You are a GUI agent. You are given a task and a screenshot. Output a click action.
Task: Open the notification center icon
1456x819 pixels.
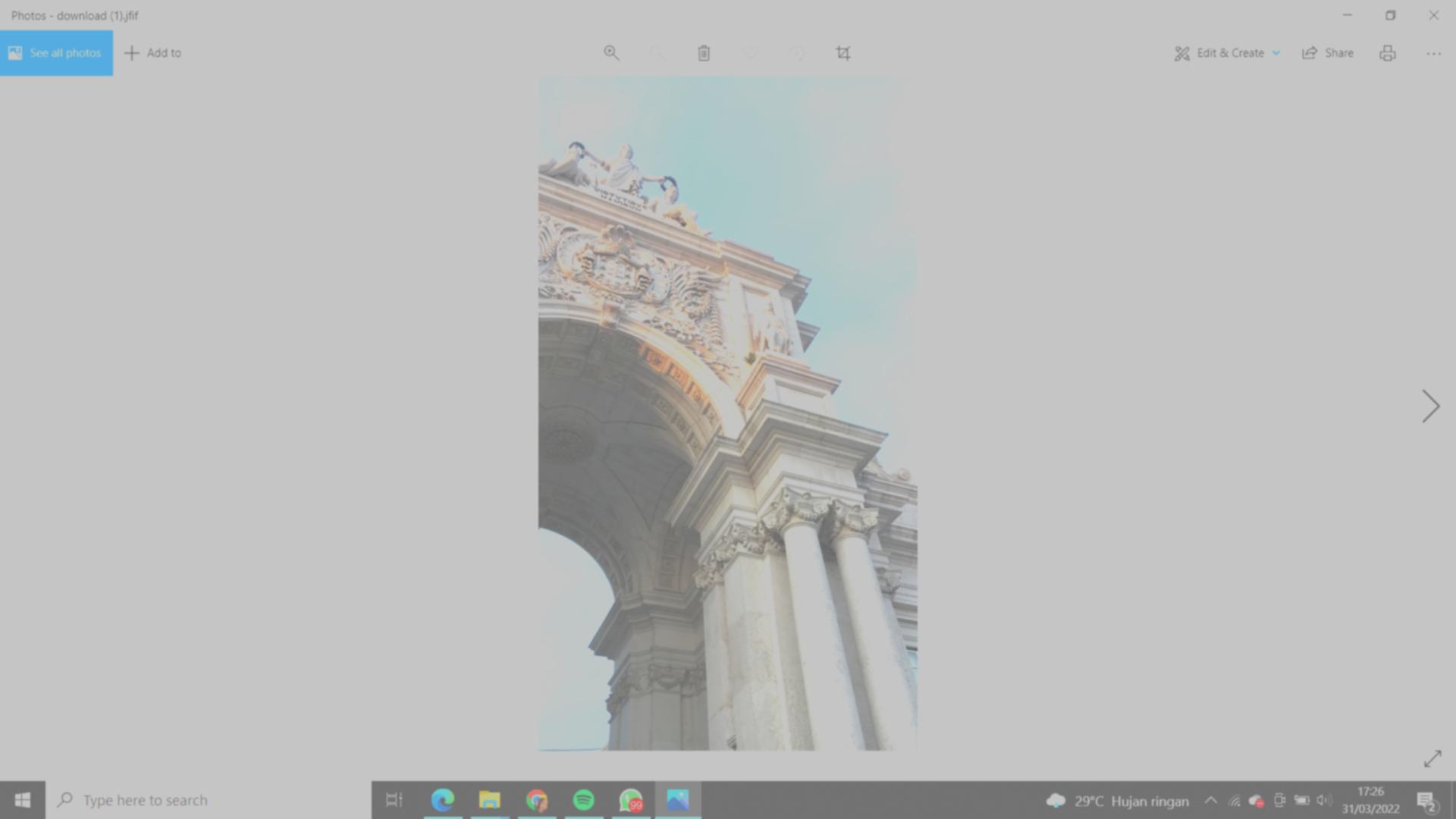tap(1426, 801)
